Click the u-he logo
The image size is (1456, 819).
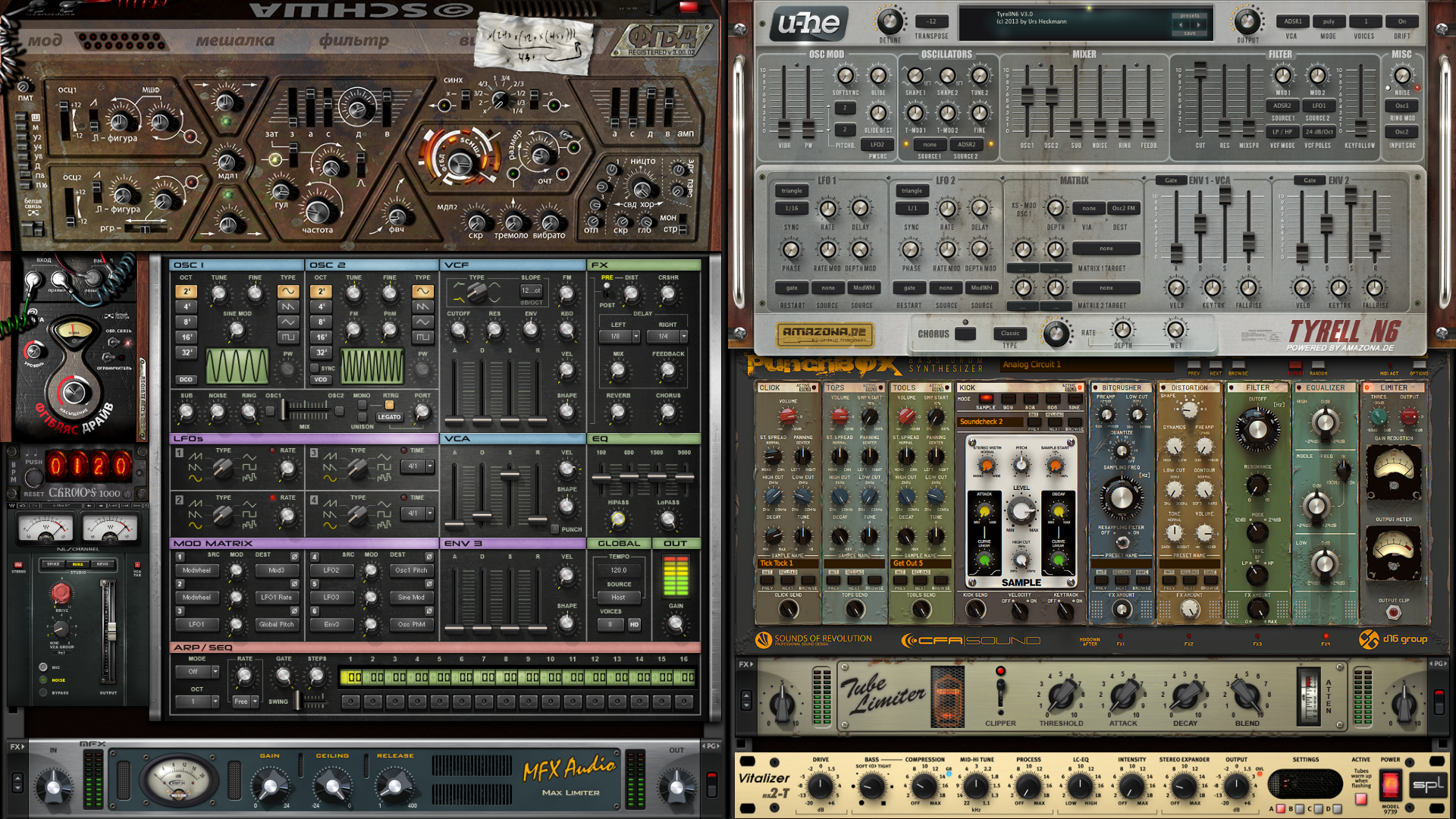[809, 24]
